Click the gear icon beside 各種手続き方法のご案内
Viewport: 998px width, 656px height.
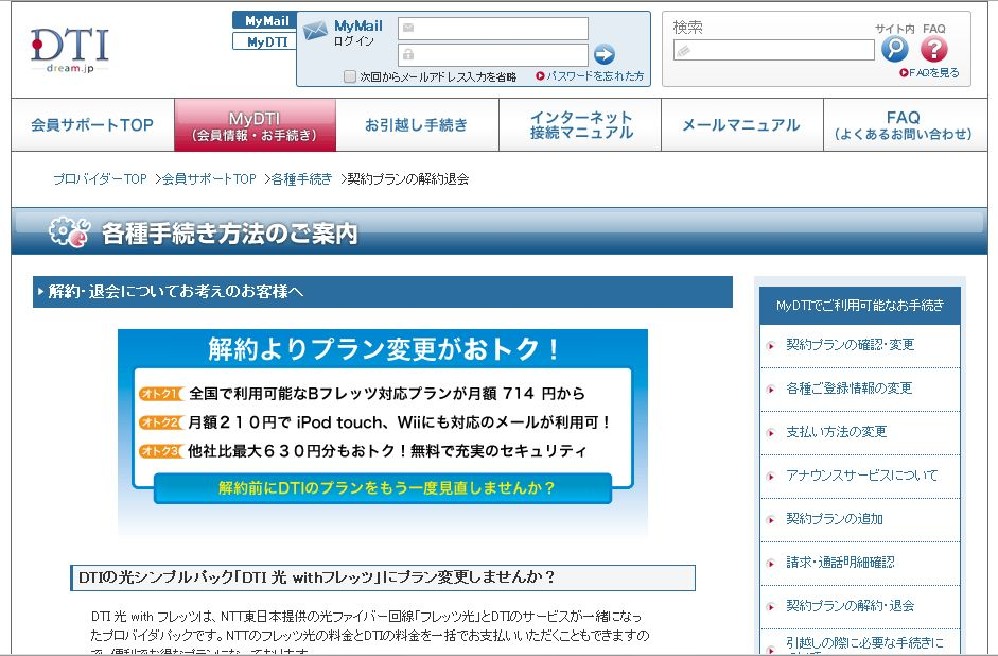[70, 233]
